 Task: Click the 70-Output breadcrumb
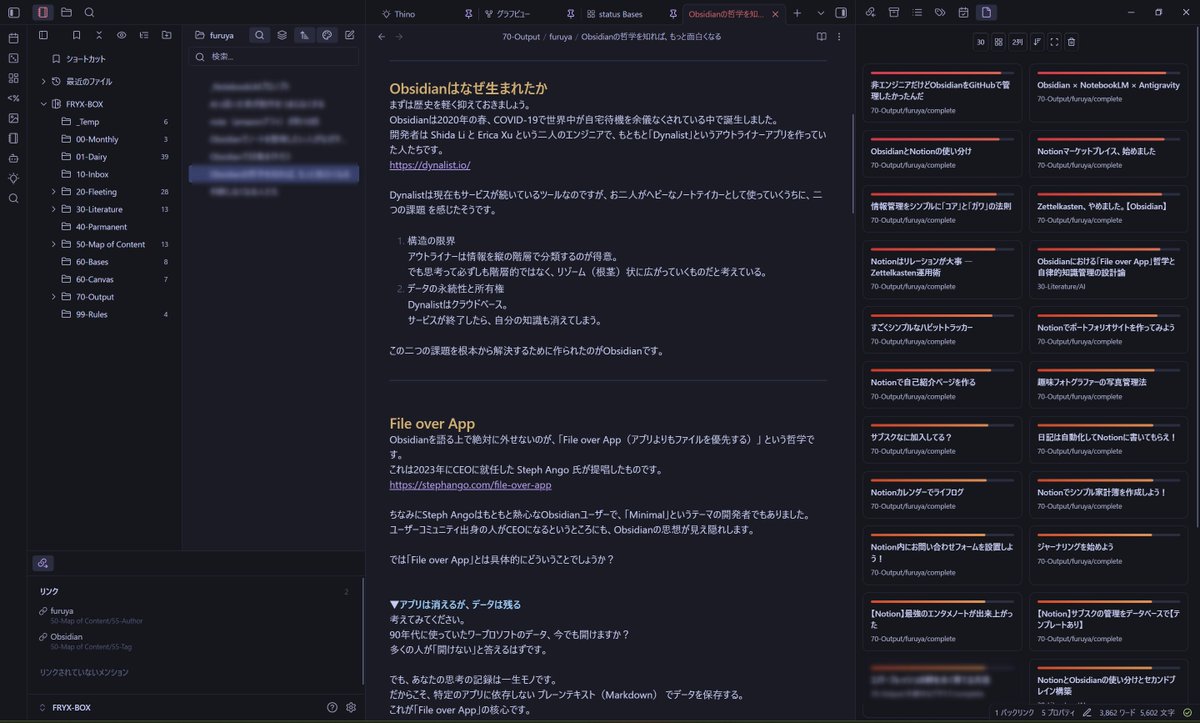pos(521,36)
